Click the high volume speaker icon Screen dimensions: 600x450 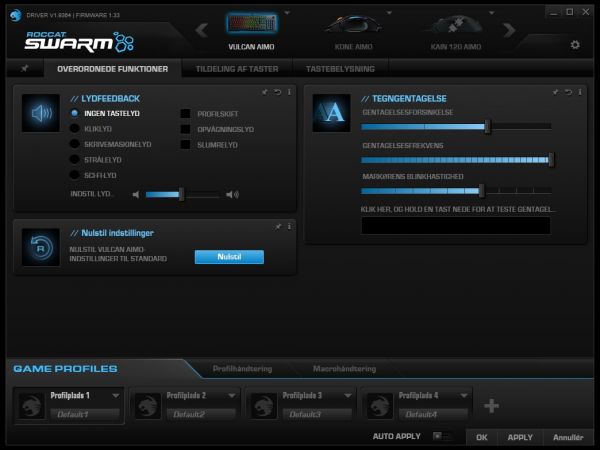click(x=232, y=194)
